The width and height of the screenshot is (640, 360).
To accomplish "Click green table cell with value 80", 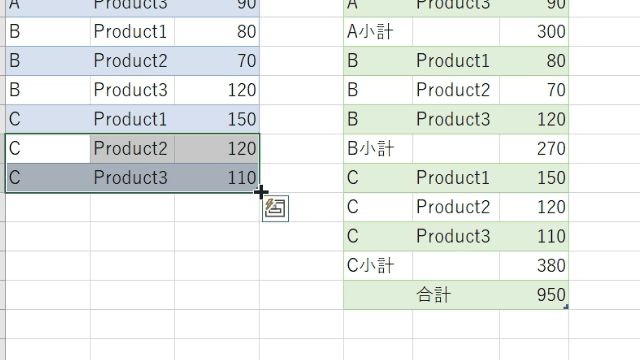I will click(x=534, y=61).
